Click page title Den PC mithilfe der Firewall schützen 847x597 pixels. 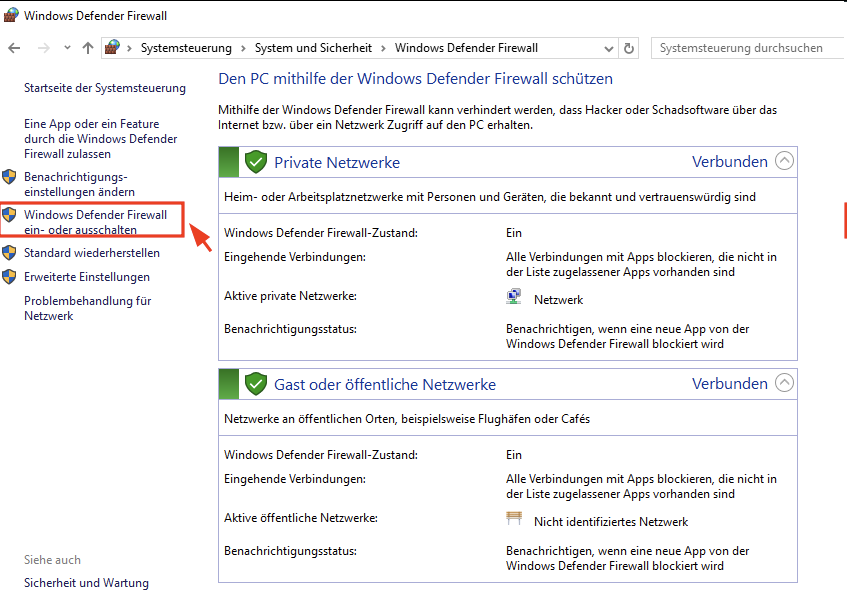click(415, 79)
